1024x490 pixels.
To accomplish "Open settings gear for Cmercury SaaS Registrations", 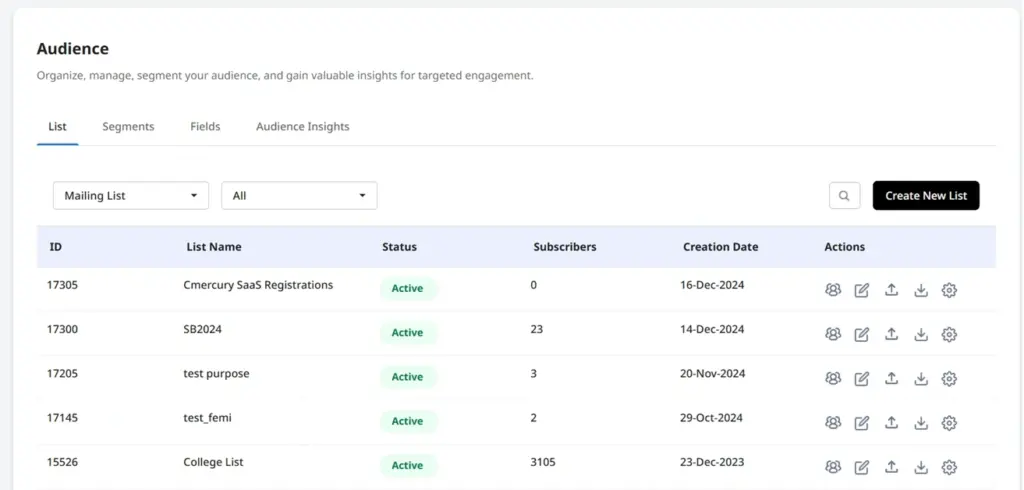I will pos(950,290).
